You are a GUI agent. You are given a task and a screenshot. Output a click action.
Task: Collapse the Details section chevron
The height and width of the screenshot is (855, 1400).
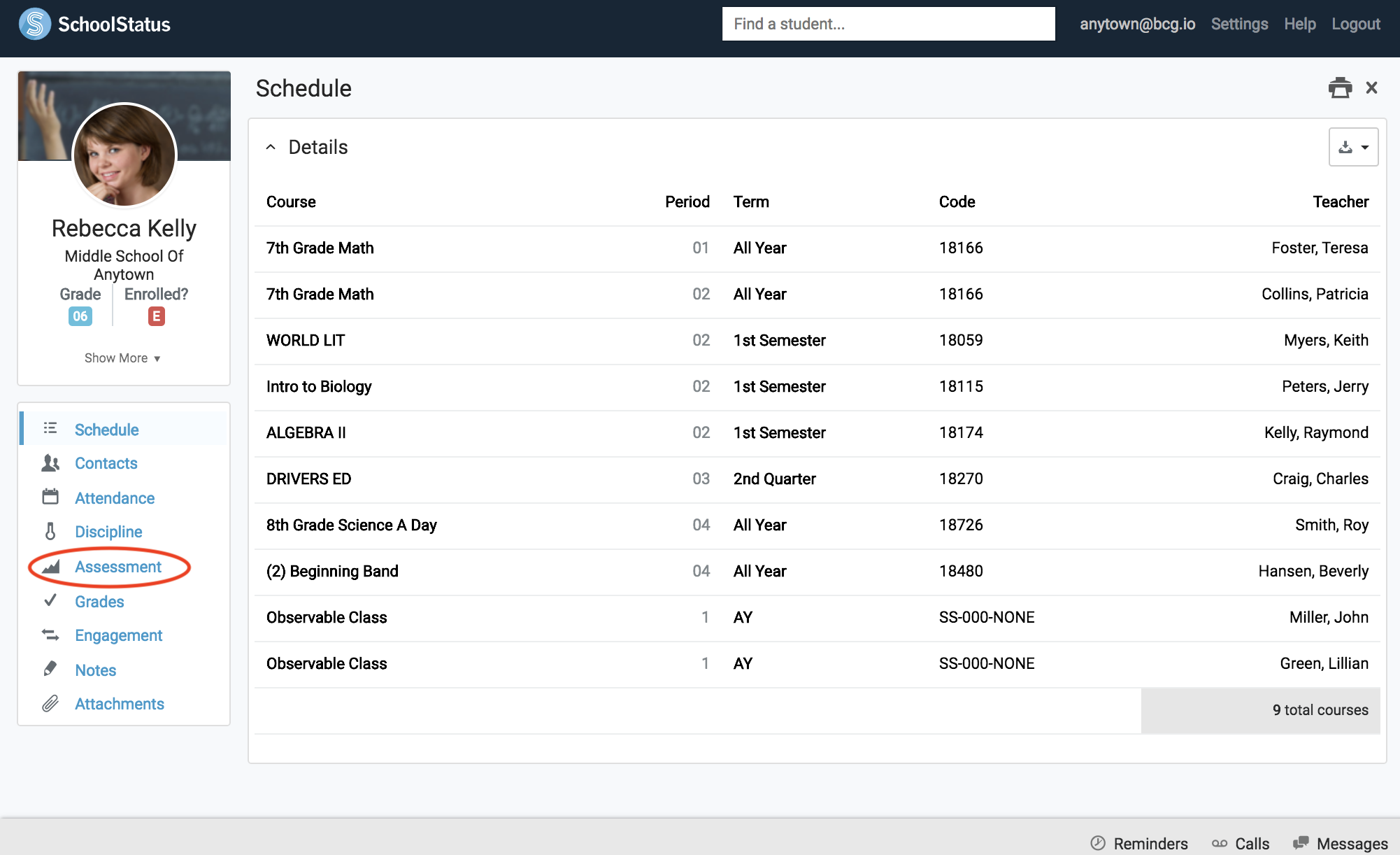[x=271, y=148]
